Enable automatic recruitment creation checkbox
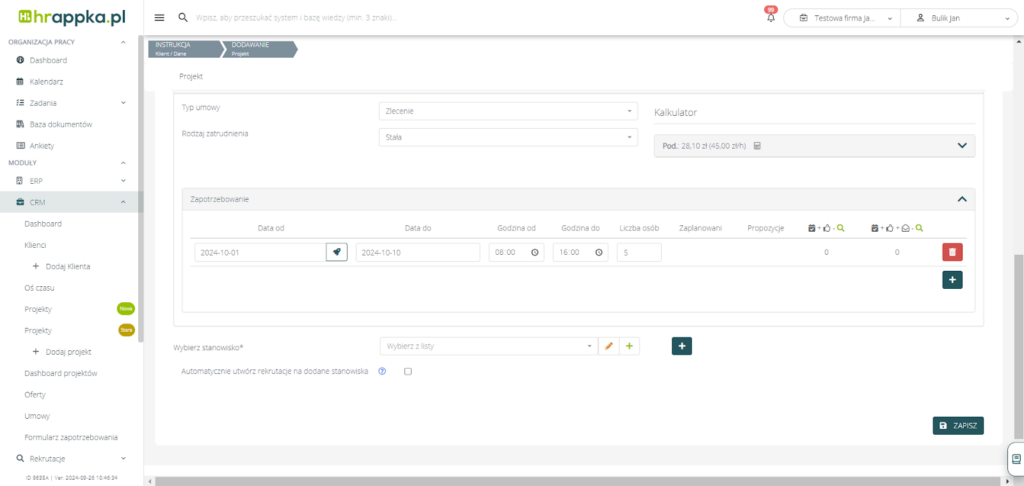1024x486 pixels. (408, 371)
